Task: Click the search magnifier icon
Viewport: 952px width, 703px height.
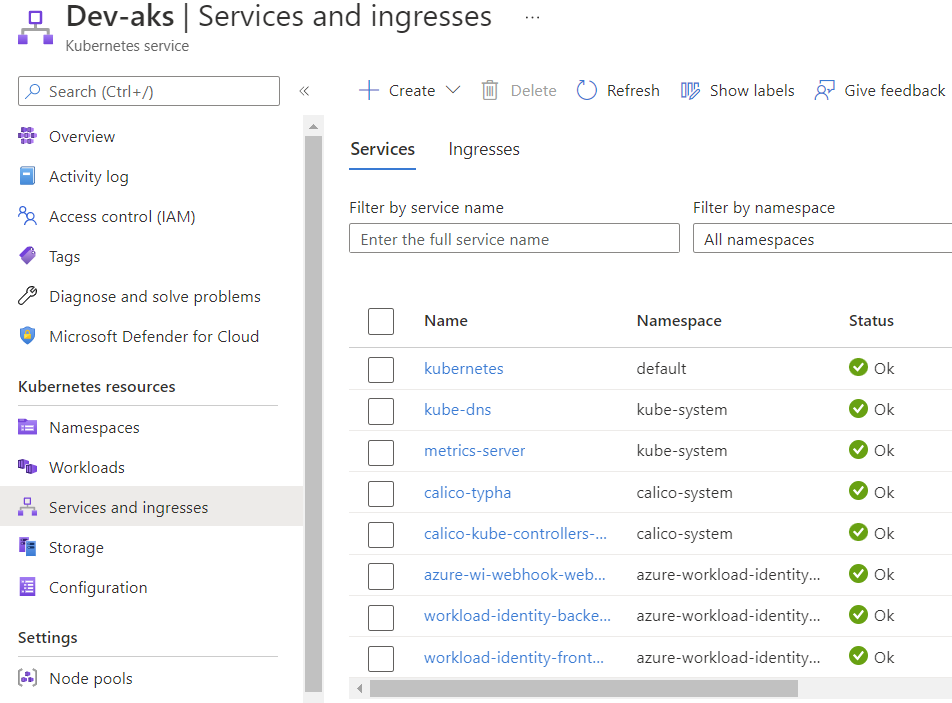Action: click(x=33, y=91)
